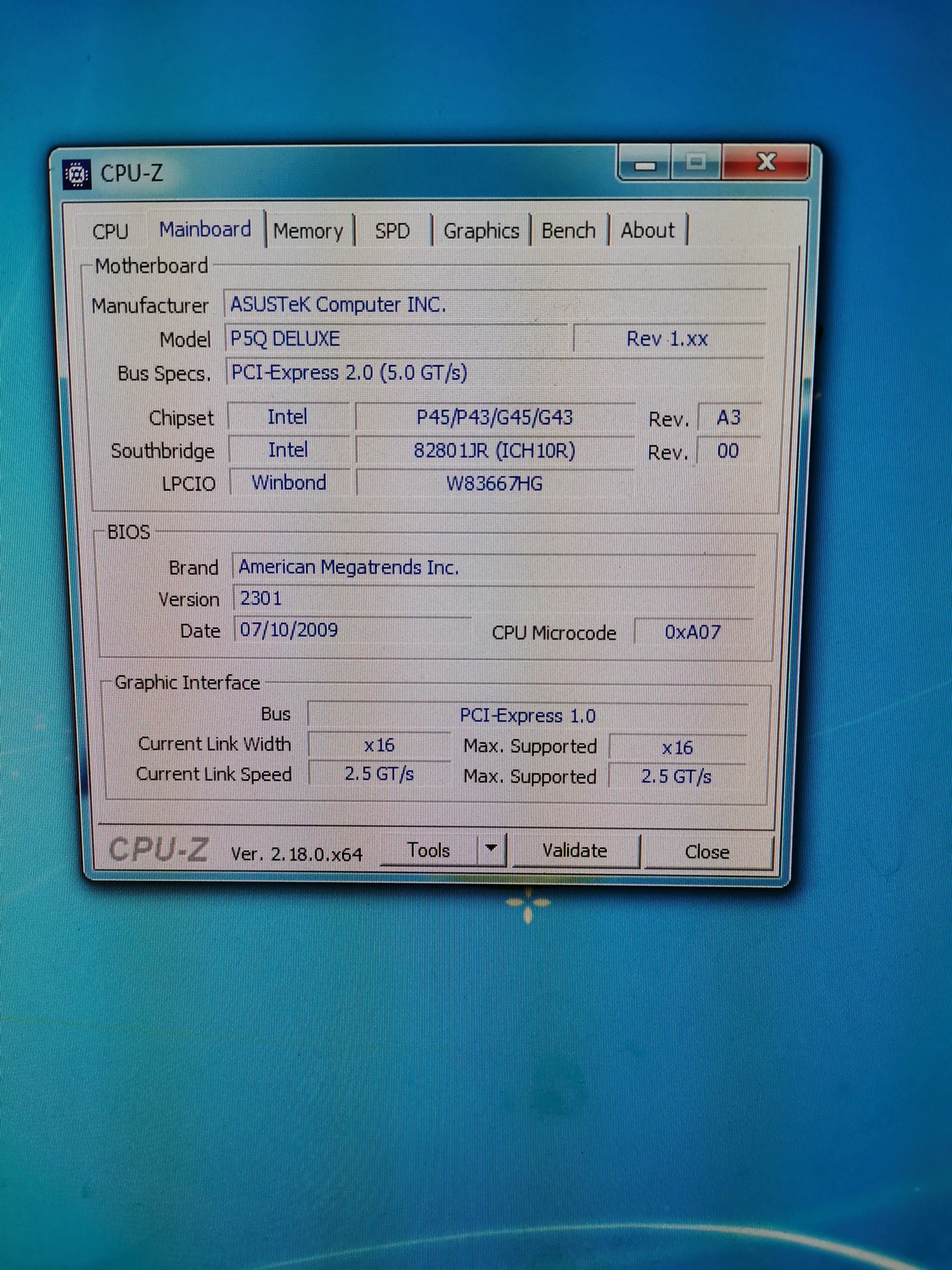Viewport: 952px width, 1270px height.
Task: Select the BIOS version 2301 field
Action: (x=493, y=599)
